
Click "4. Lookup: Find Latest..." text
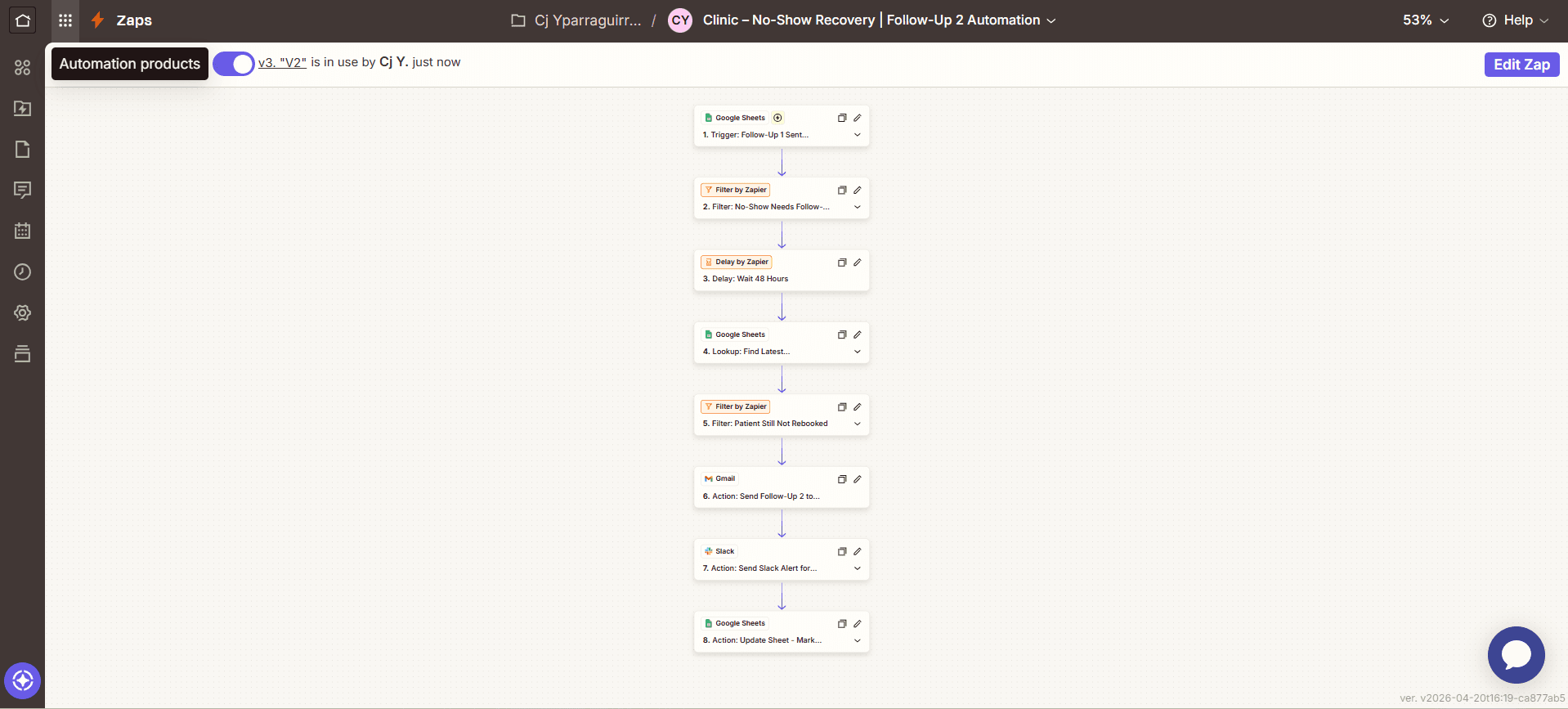(x=746, y=352)
